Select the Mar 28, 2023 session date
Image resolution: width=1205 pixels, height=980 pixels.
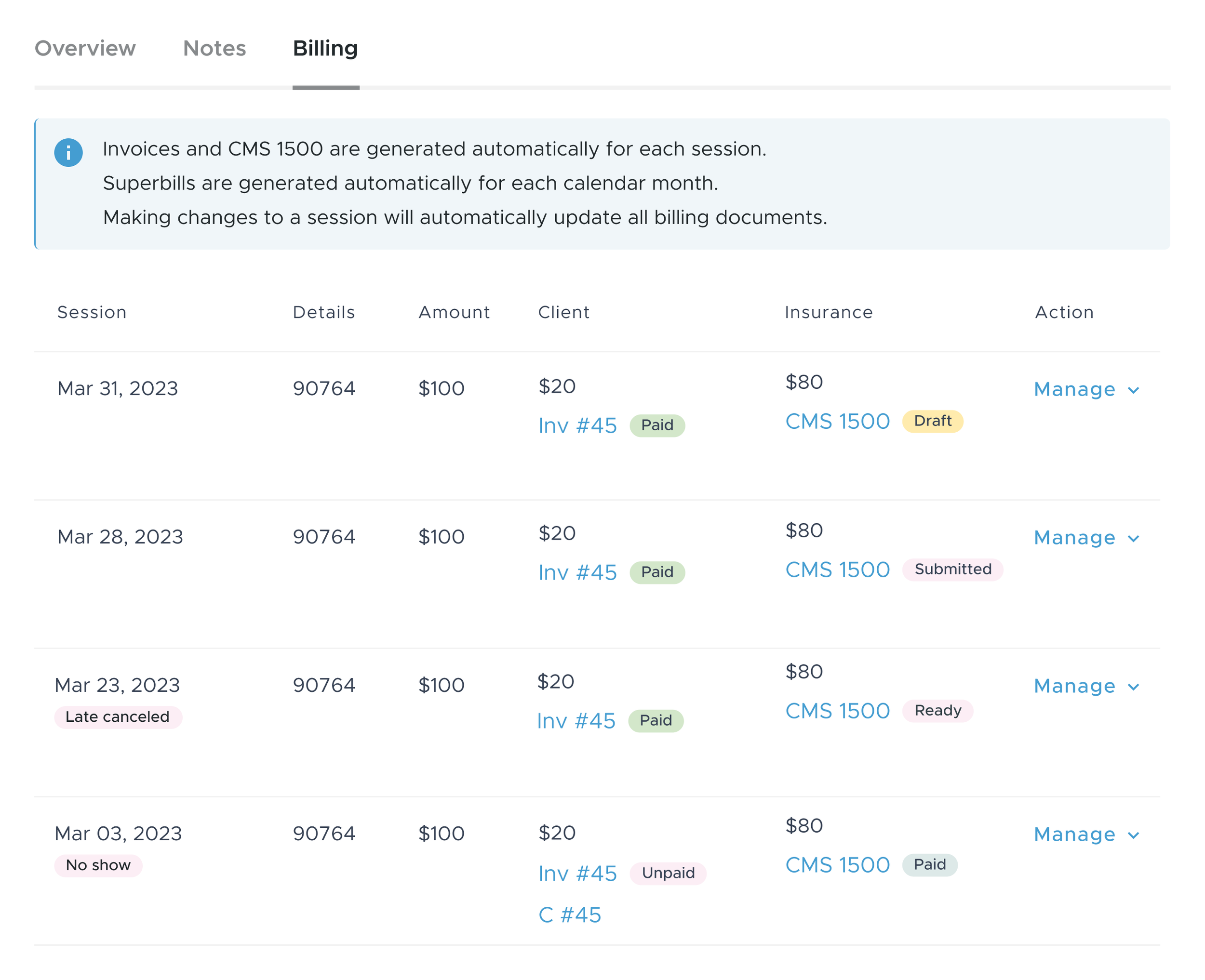[120, 537]
